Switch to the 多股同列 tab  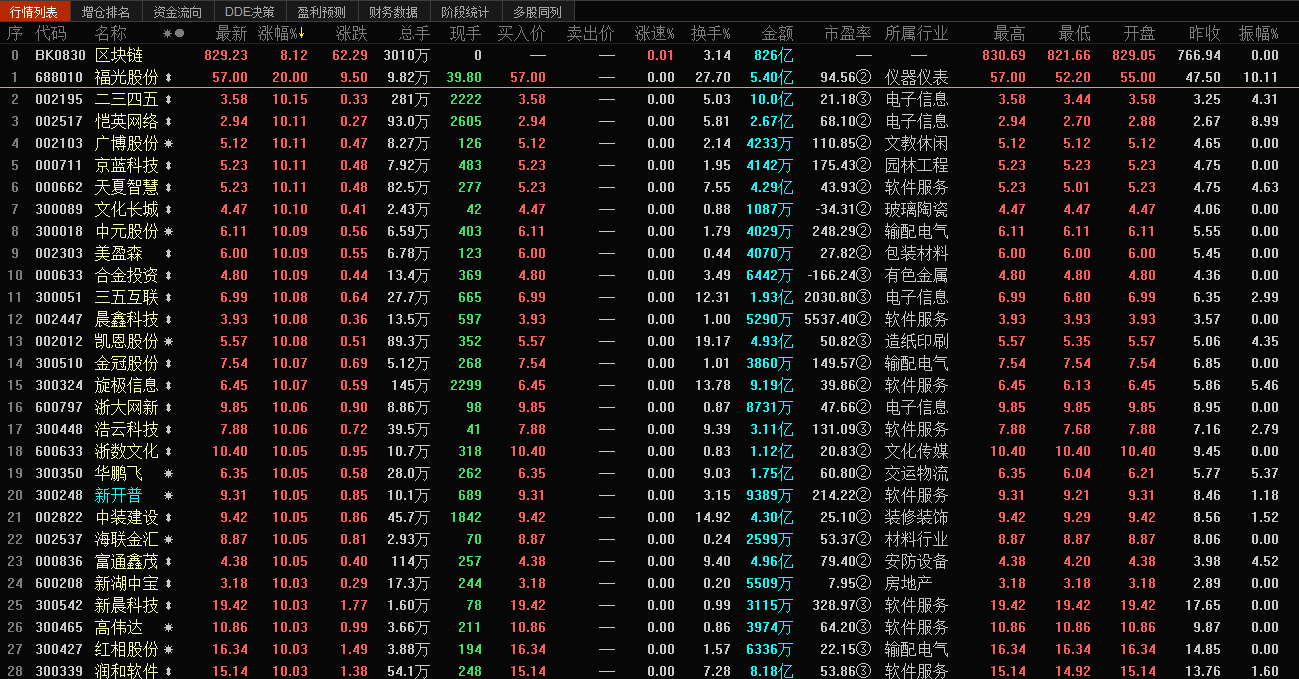coord(537,10)
